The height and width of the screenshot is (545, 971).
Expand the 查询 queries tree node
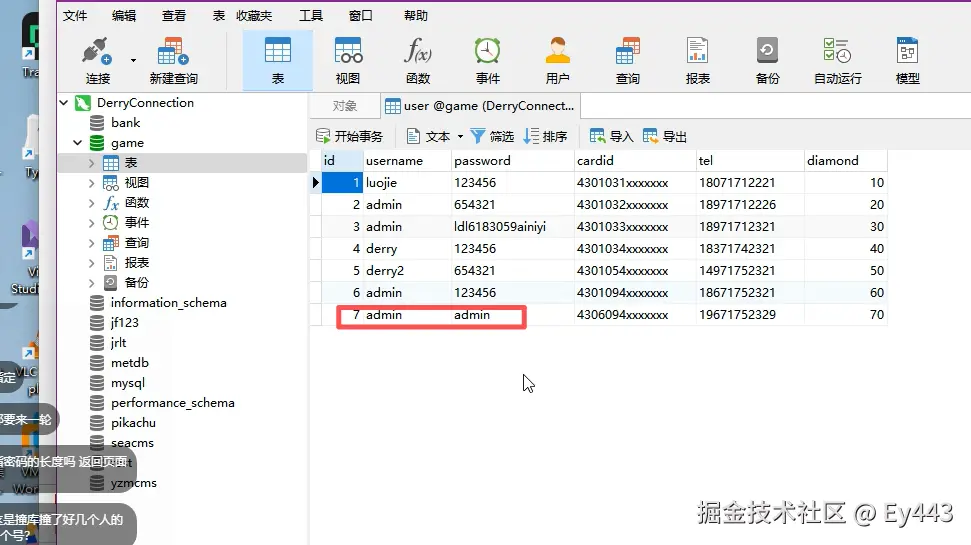point(91,243)
